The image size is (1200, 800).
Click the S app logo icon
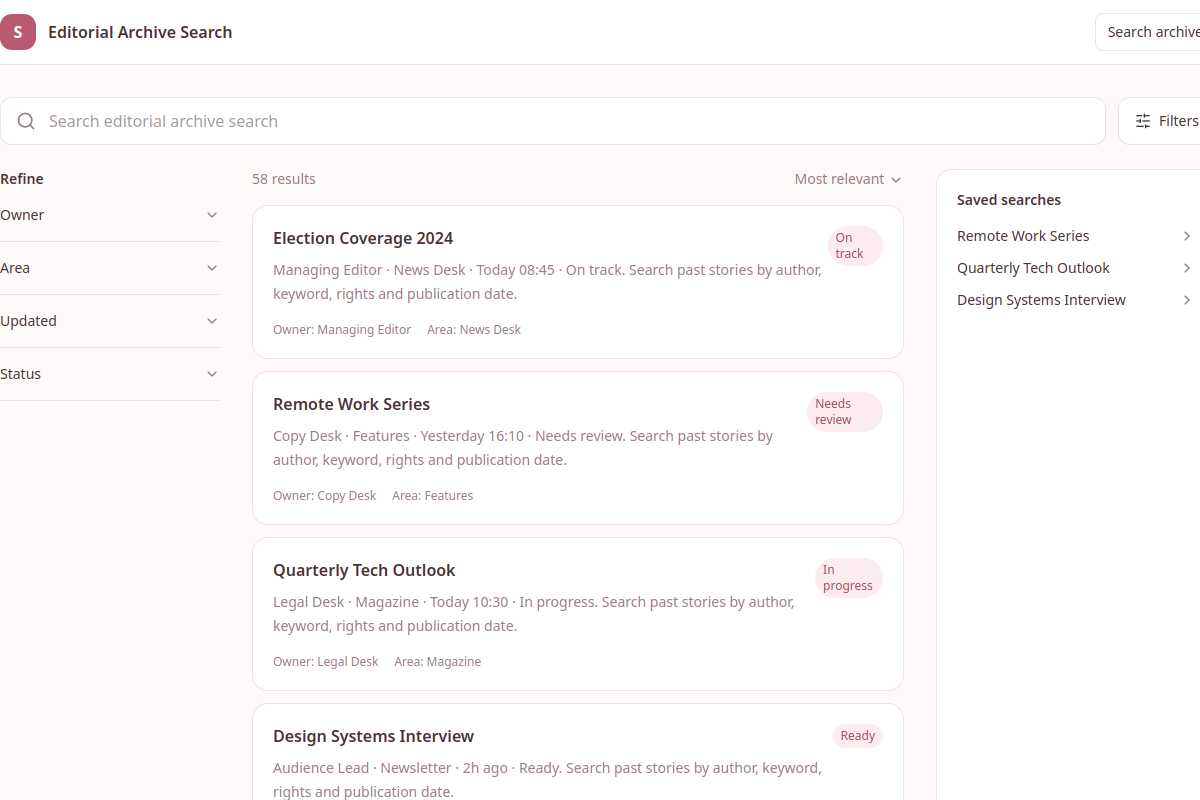tap(18, 32)
